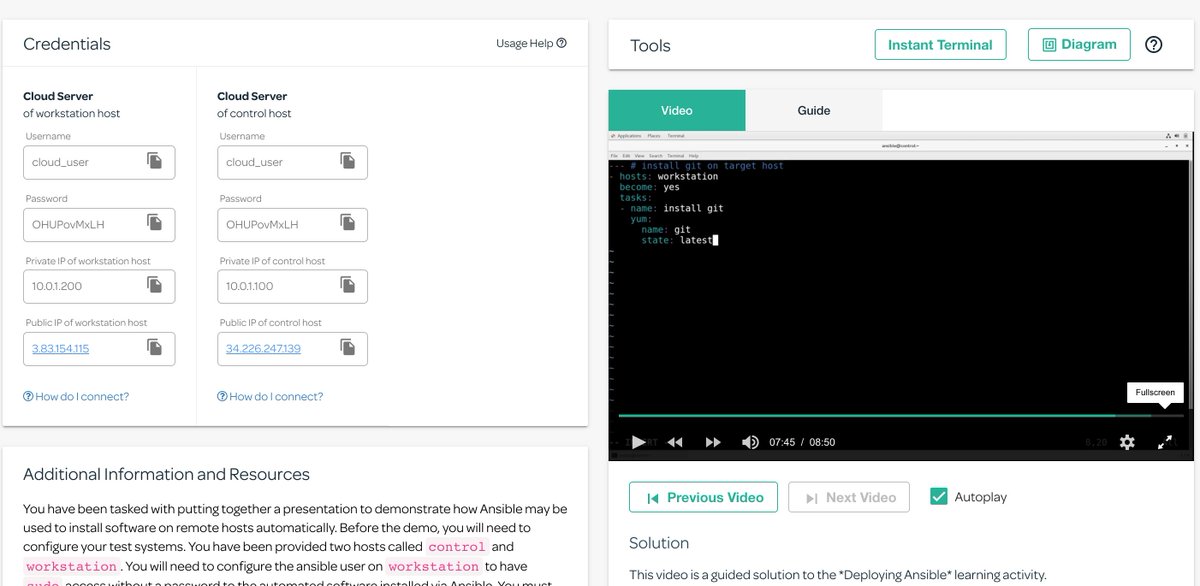The height and width of the screenshot is (586, 1200).
Task: Copy workstation public IP 3.83.154.115
Action: click(x=155, y=347)
